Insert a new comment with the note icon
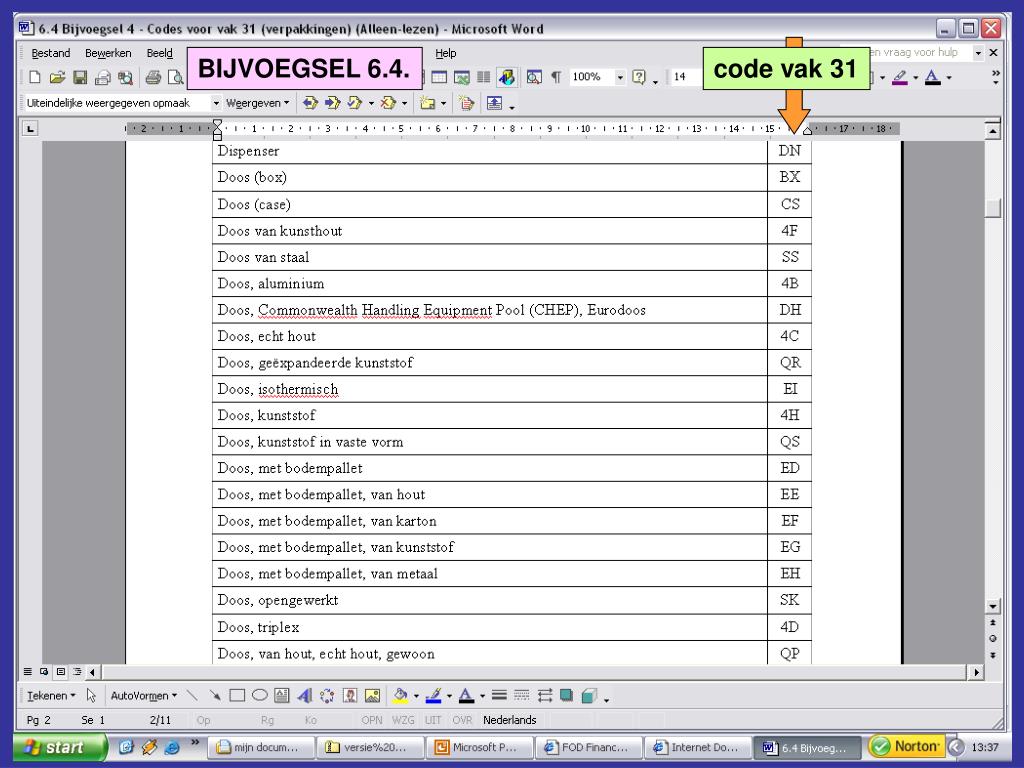Screen dimensions: 1024x768 (x=428, y=103)
